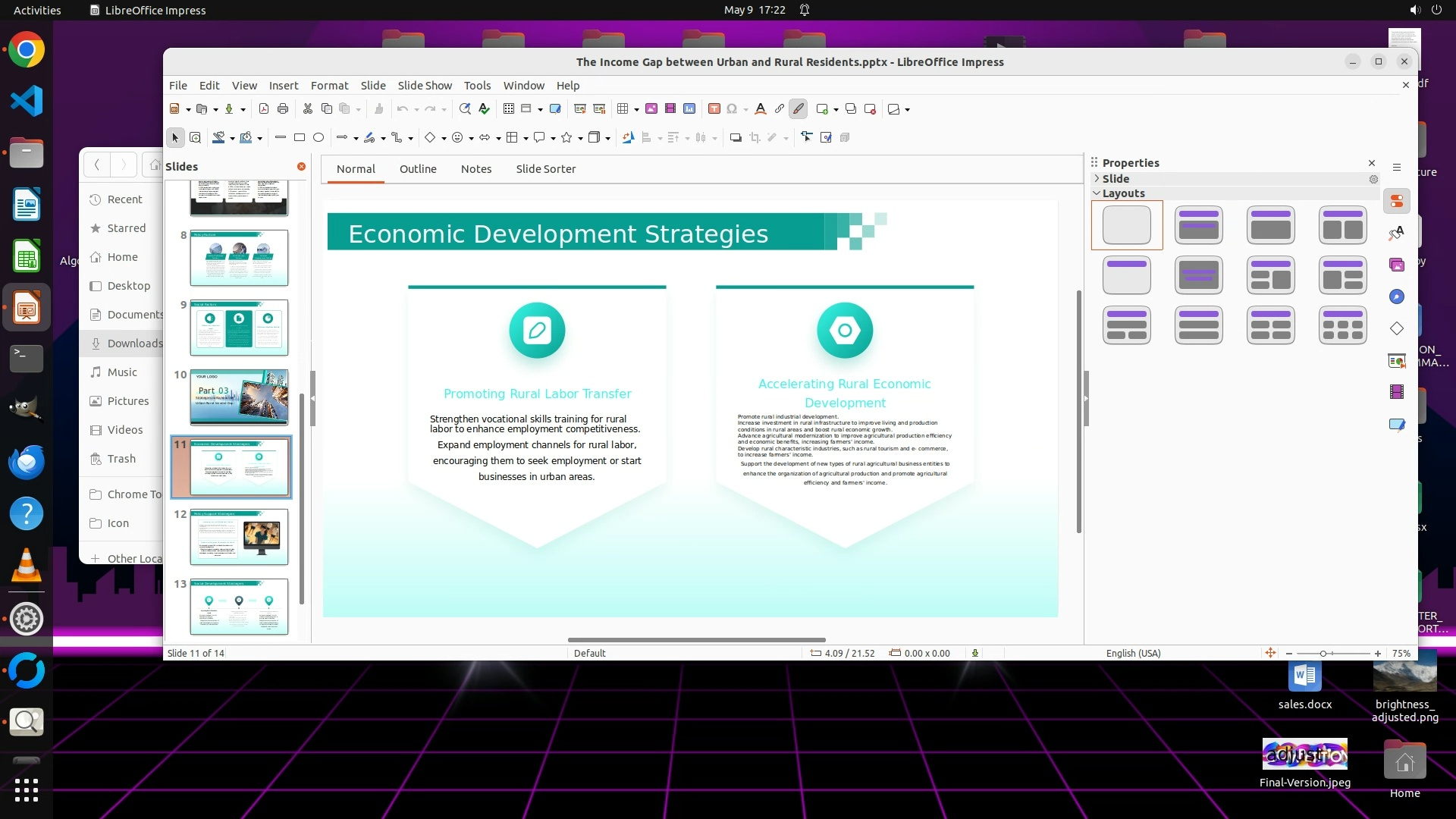Screen dimensions: 1456x819
Task: Click the Print icon in toolbar
Action: click(283, 109)
